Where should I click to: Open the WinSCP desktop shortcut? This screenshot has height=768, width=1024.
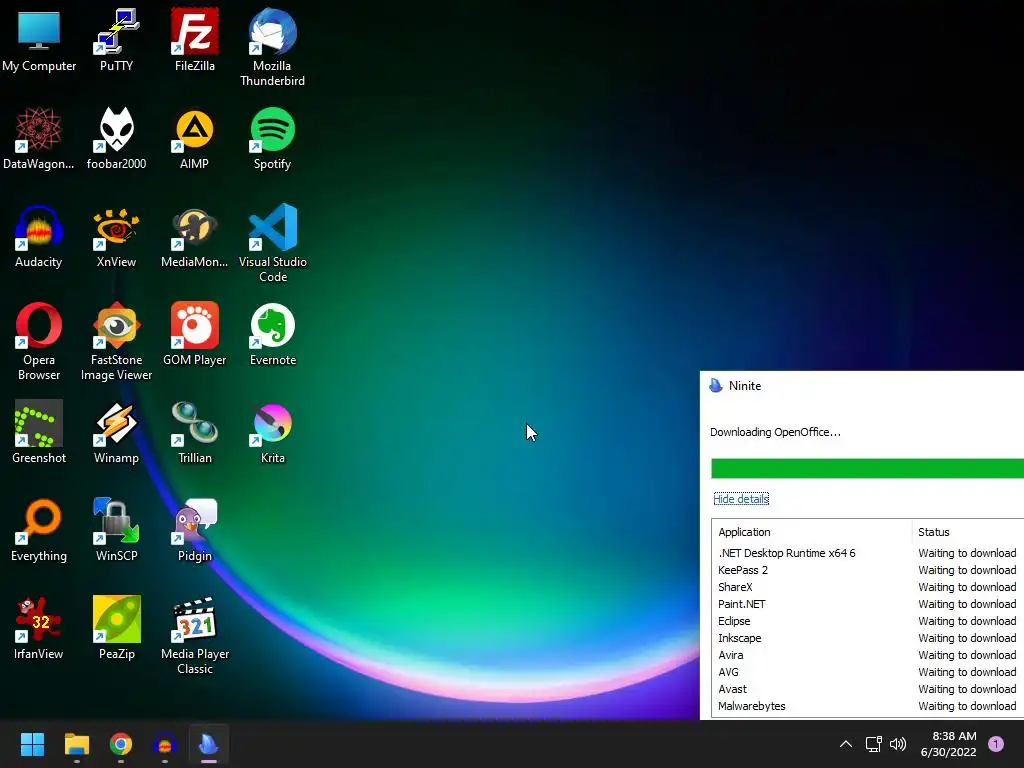pyautogui.click(x=116, y=530)
